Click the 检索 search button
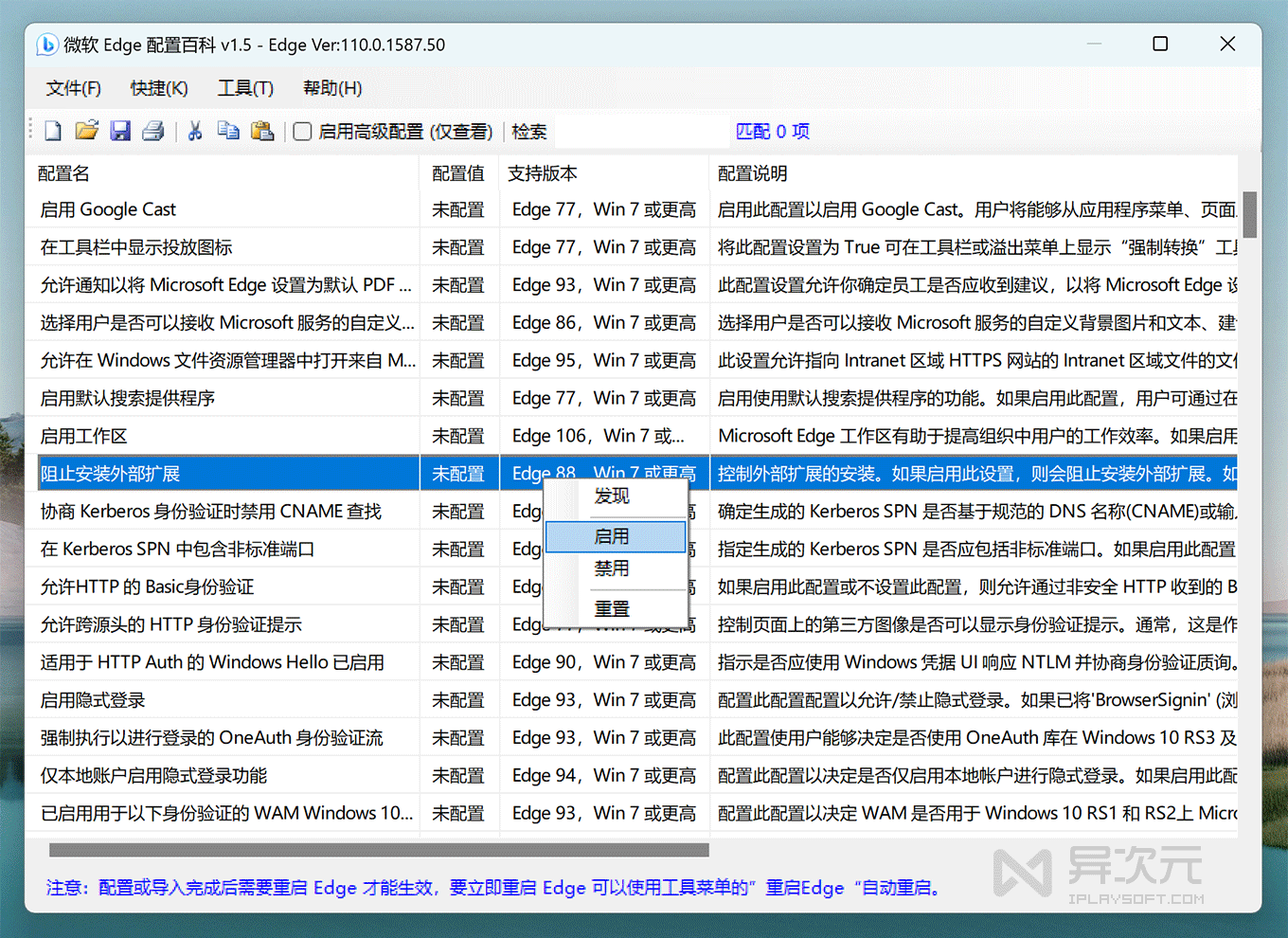Viewport: 1288px width, 938px height. click(529, 132)
